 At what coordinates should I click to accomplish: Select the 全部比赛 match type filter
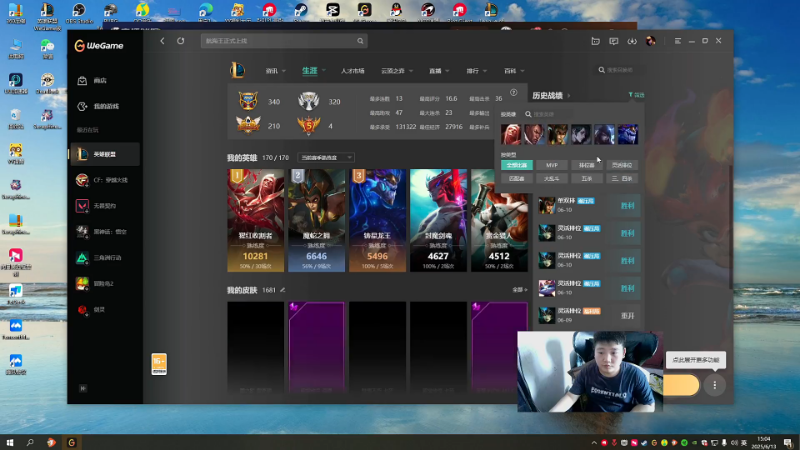pyautogui.click(x=517, y=165)
